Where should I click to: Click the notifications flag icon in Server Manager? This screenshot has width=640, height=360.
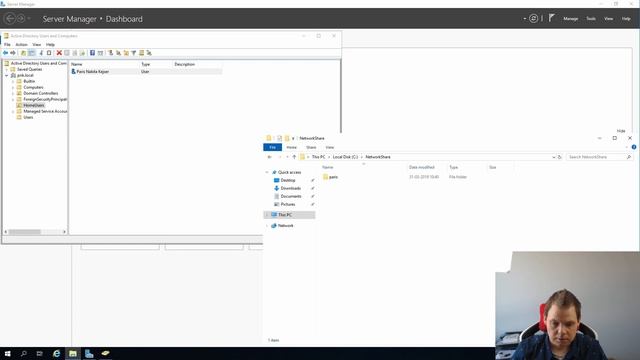[551, 18]
